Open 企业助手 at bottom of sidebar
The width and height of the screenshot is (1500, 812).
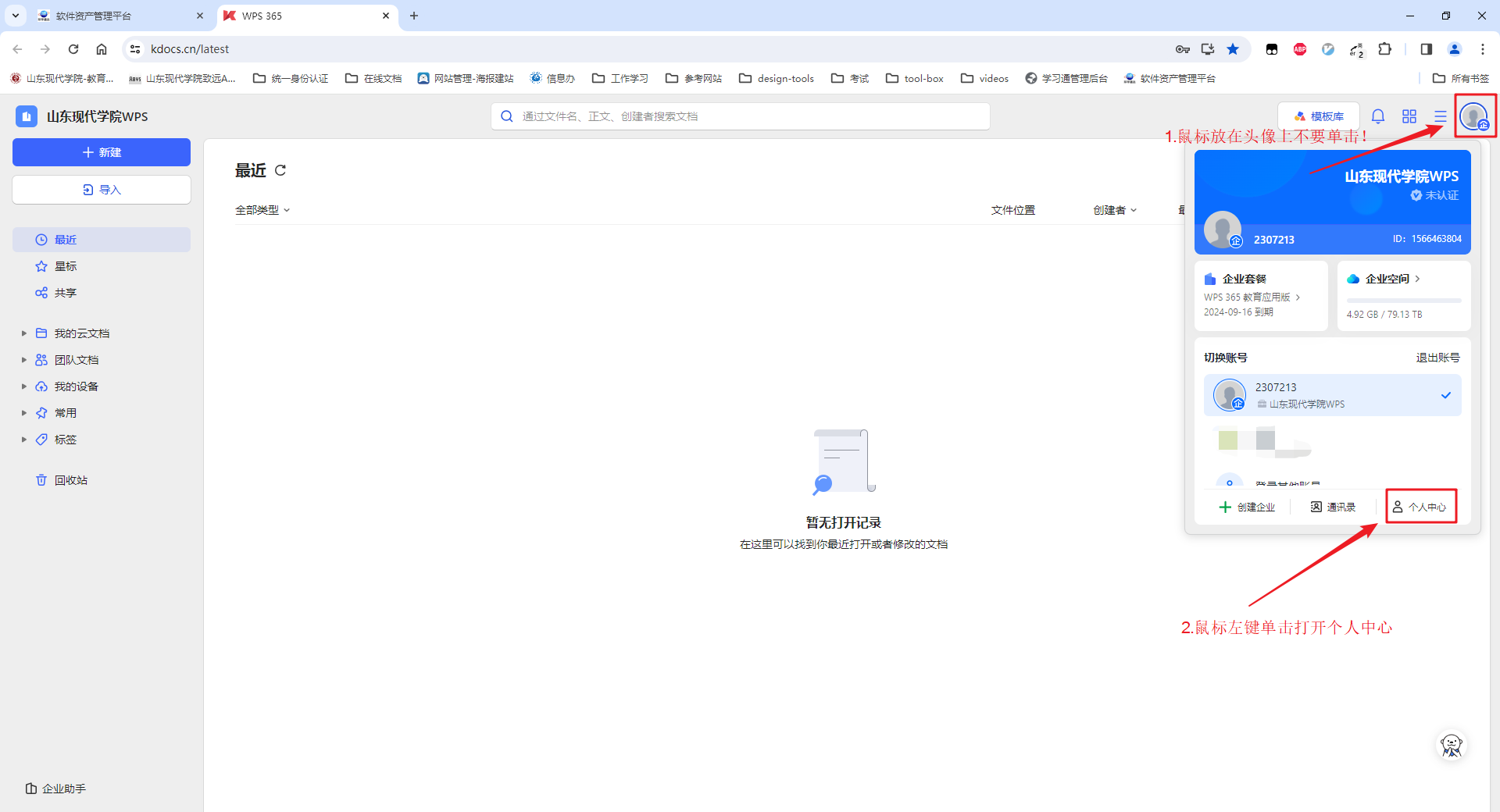pos(55,789)
